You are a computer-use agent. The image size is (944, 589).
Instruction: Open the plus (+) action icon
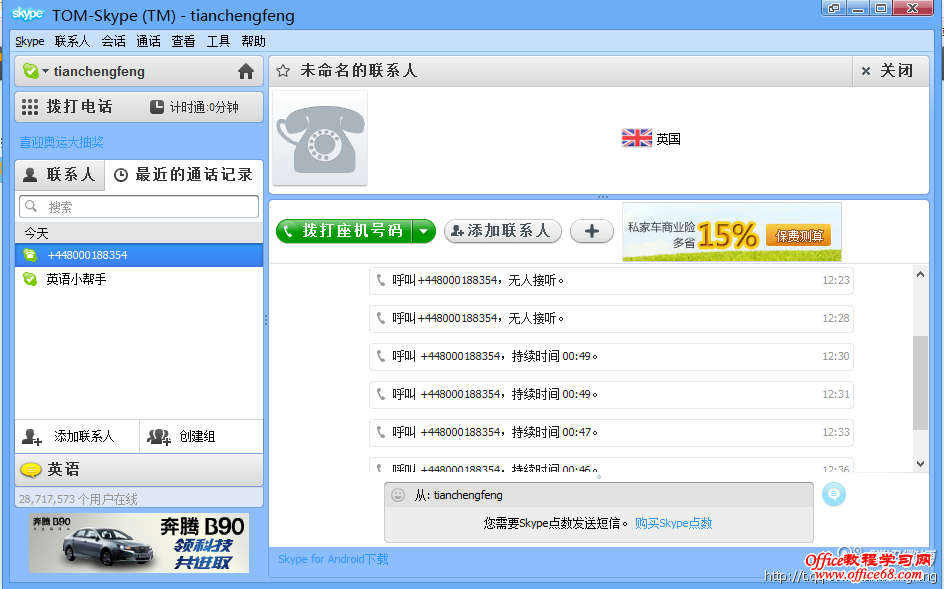591,231
